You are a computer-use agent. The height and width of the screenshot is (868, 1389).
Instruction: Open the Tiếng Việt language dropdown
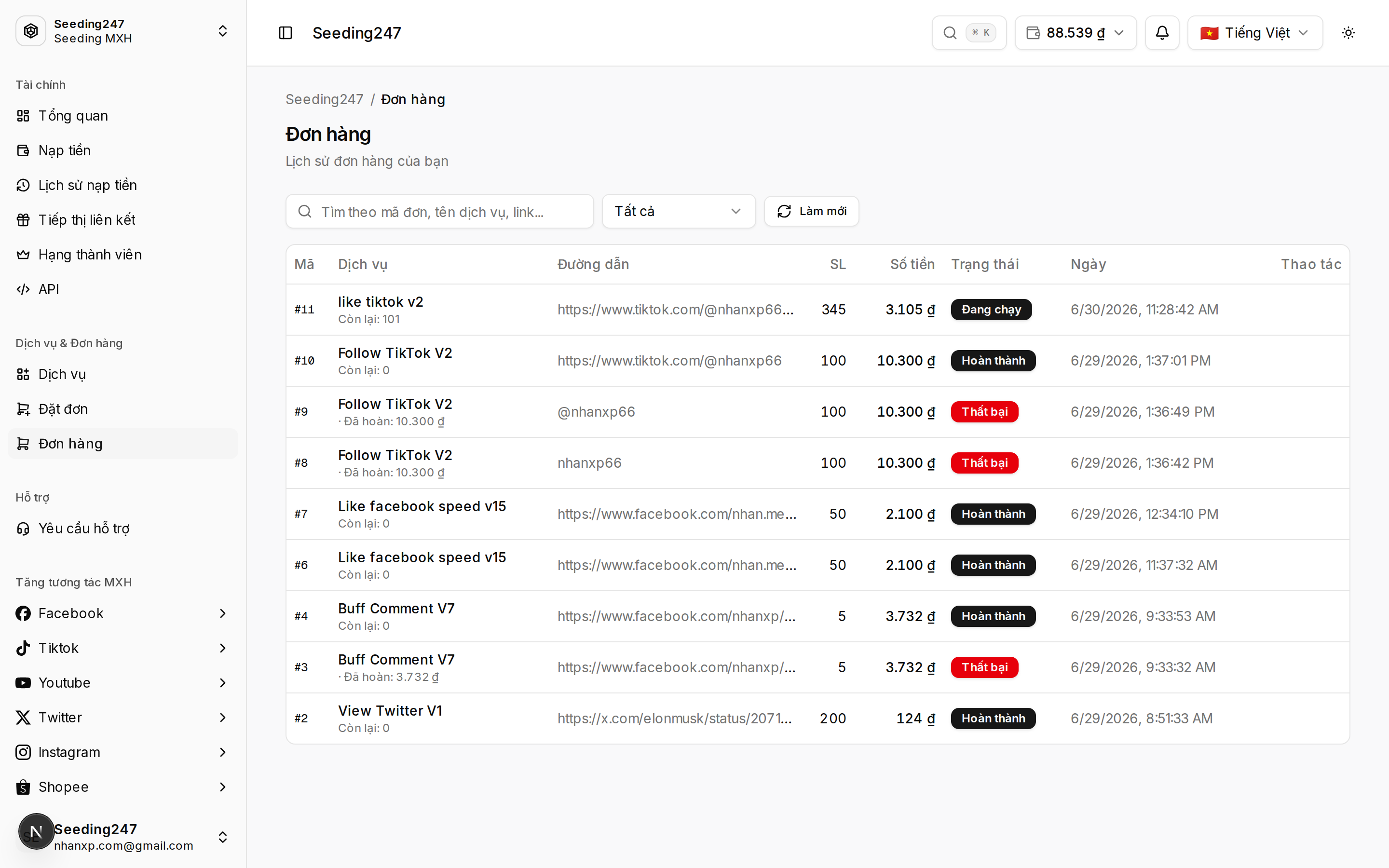coord(1255,33)
